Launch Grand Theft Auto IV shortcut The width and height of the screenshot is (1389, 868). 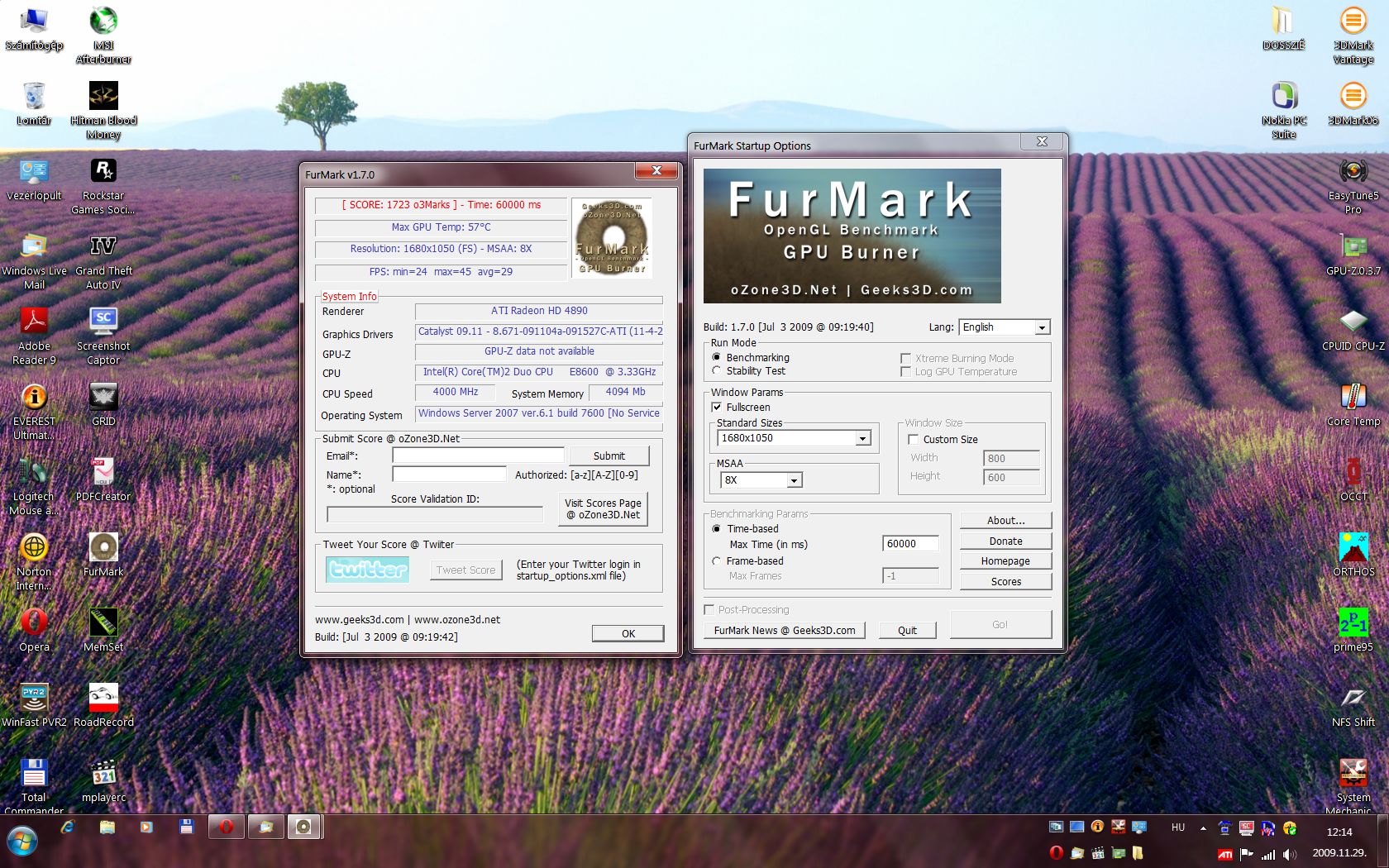pyautogui.click(x=103, y=260)
